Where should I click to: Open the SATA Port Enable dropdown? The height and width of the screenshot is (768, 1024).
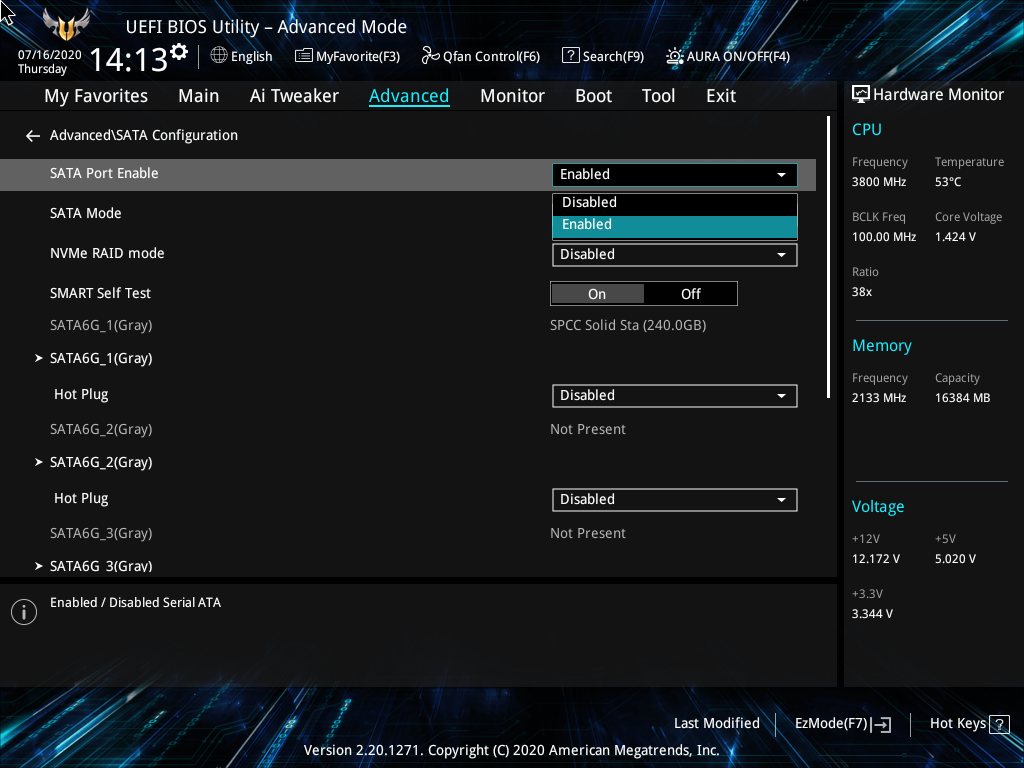[x=675, y=174]
